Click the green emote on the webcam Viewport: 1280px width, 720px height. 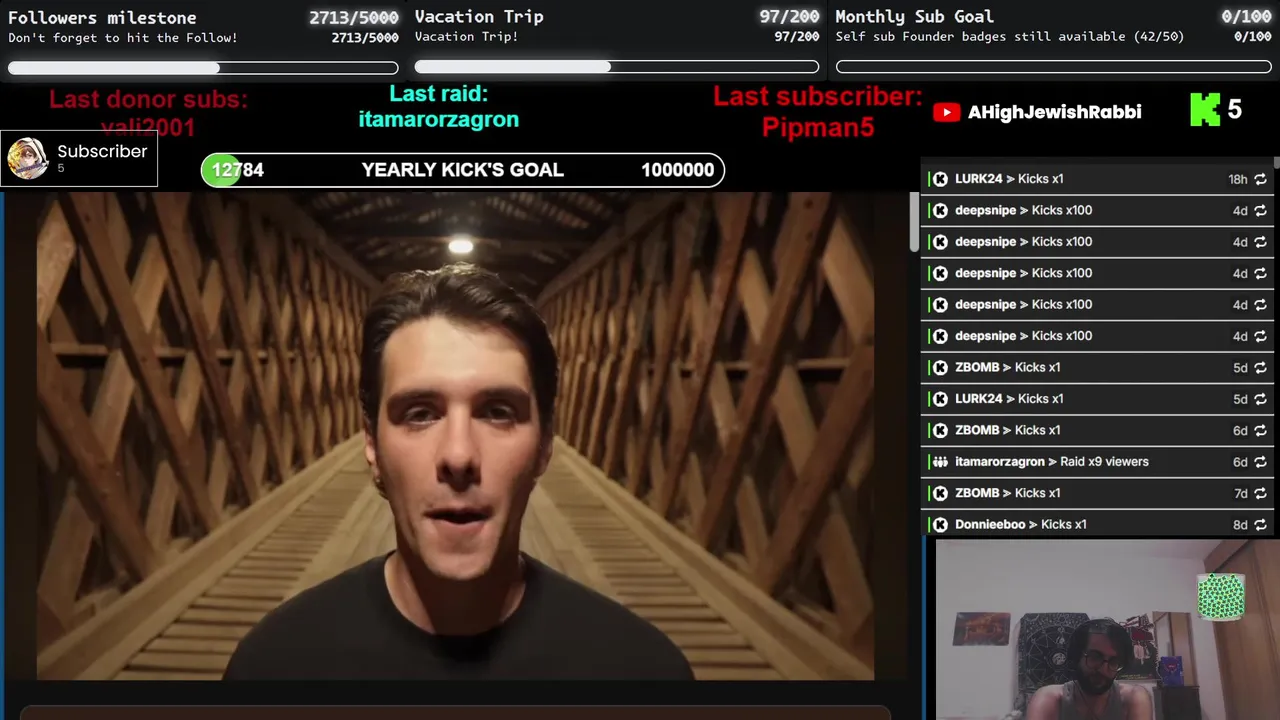pyautogui.click(x=1221, y=597)
